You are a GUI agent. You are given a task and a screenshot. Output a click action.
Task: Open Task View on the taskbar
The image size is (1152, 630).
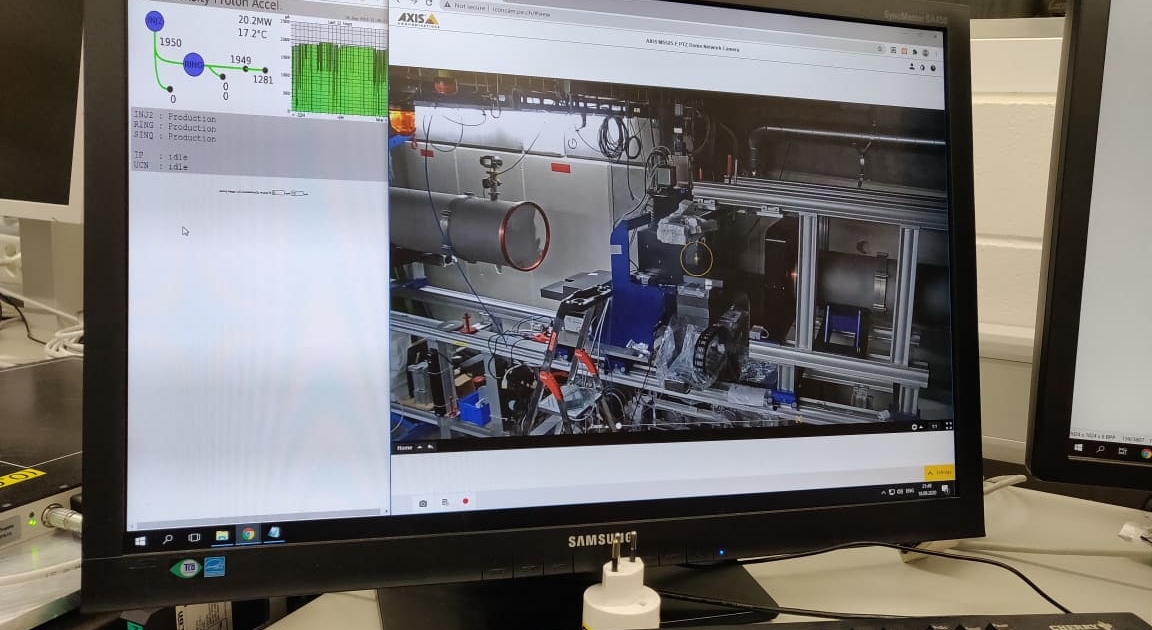pos(194,537)
